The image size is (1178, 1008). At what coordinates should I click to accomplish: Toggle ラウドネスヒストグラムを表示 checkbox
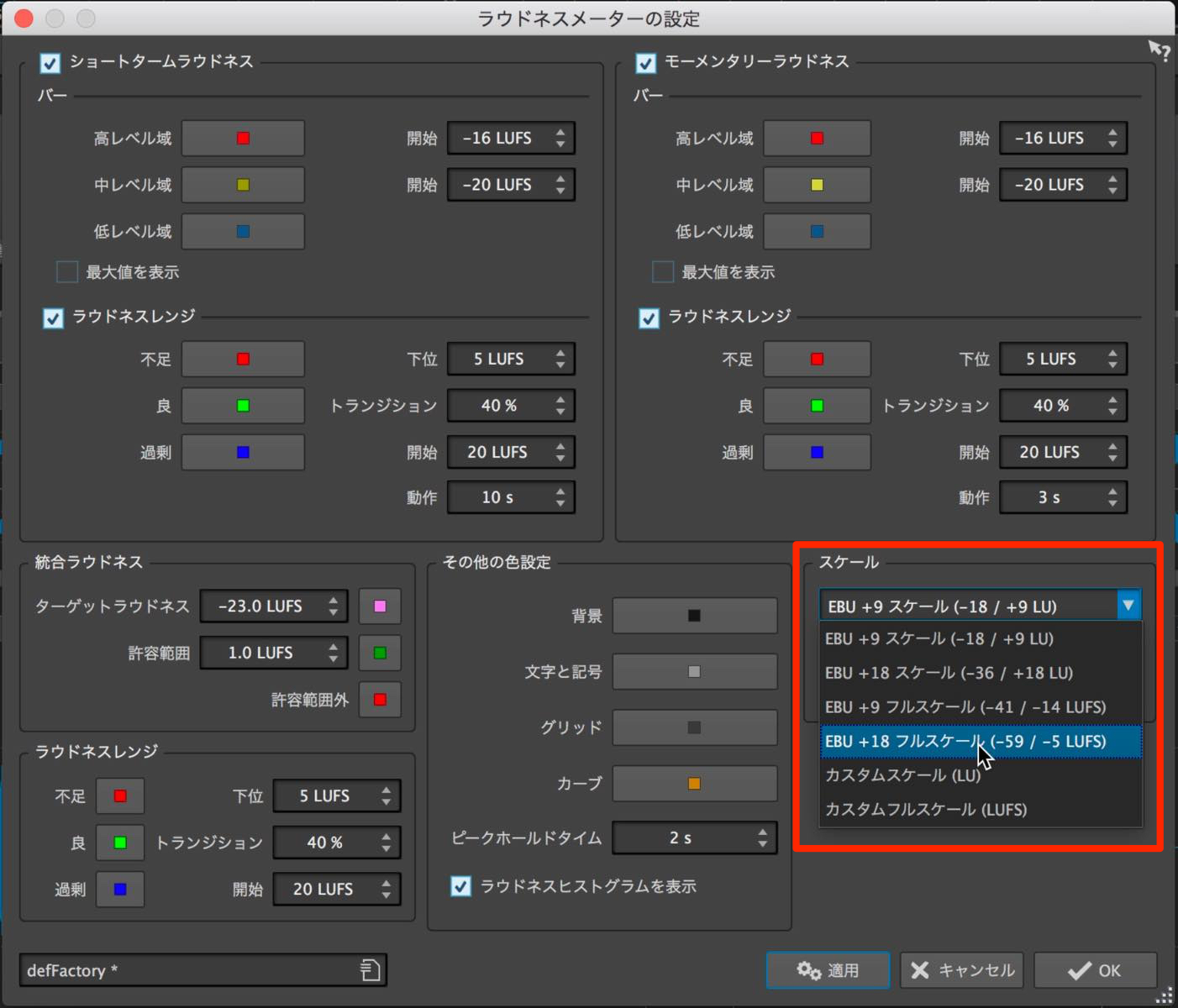460,886
